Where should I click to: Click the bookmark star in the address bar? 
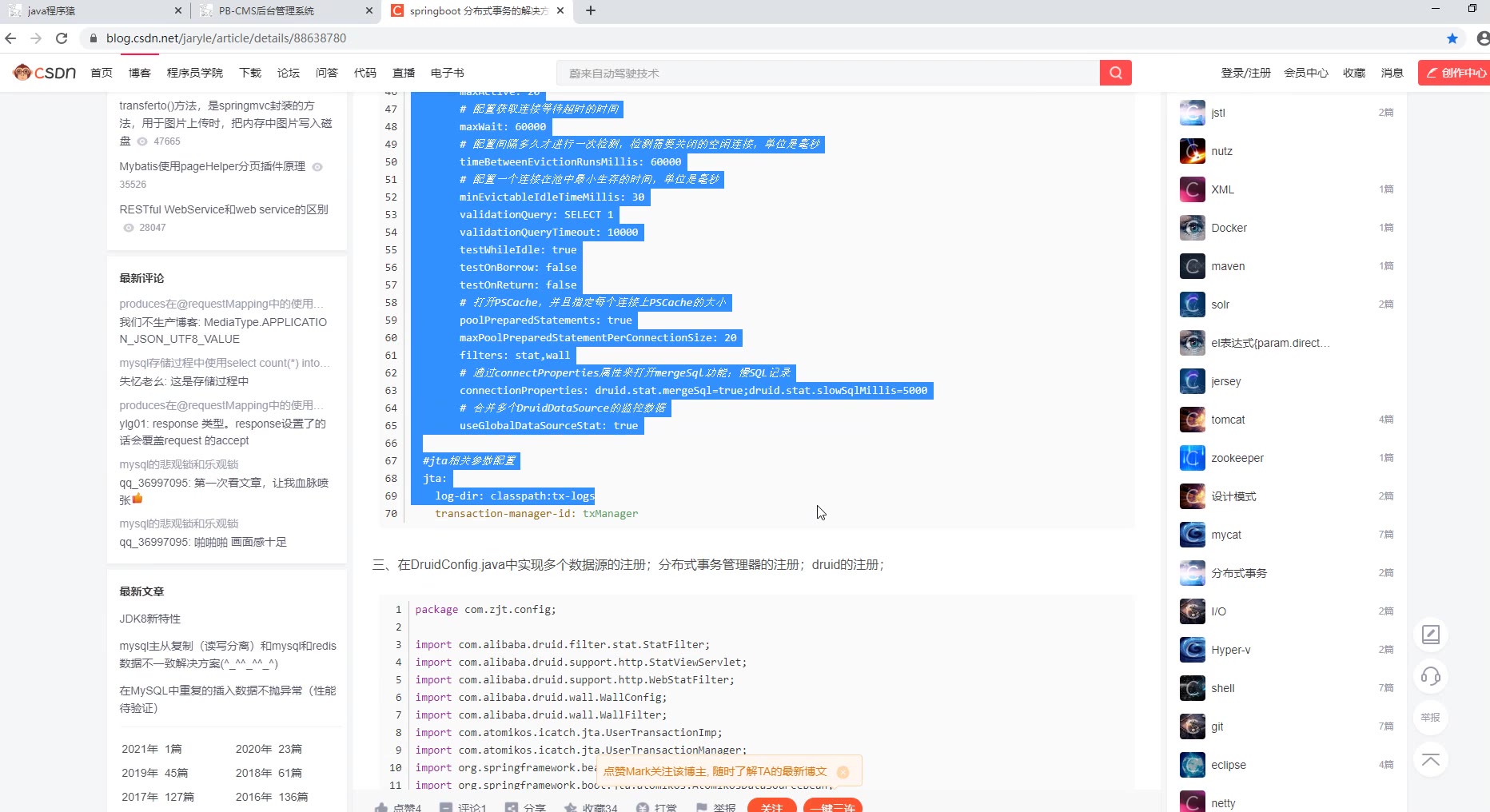tap(1452, 38)
